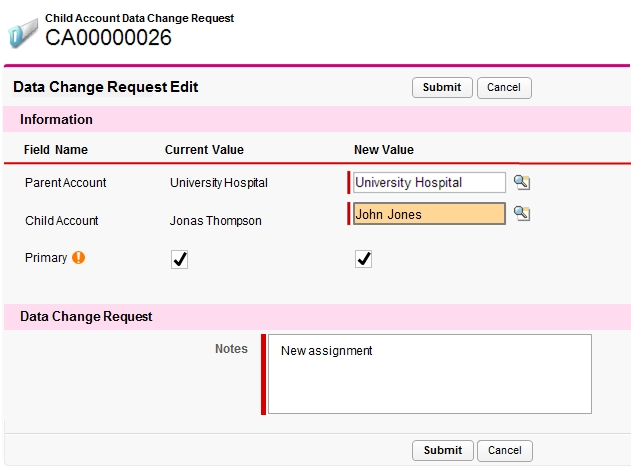
Task: Toggle the Current Value Primary checkbox
Action: (180, 259)
